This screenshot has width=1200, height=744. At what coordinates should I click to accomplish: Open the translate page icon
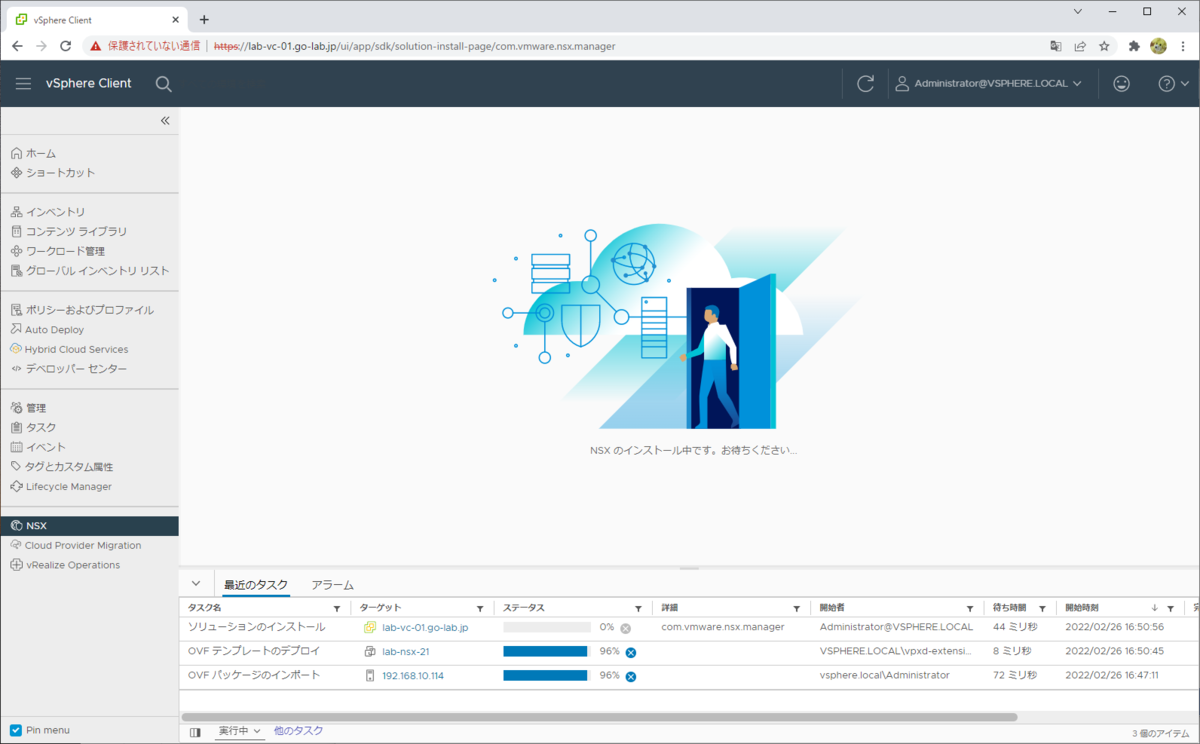point(1056,46)
